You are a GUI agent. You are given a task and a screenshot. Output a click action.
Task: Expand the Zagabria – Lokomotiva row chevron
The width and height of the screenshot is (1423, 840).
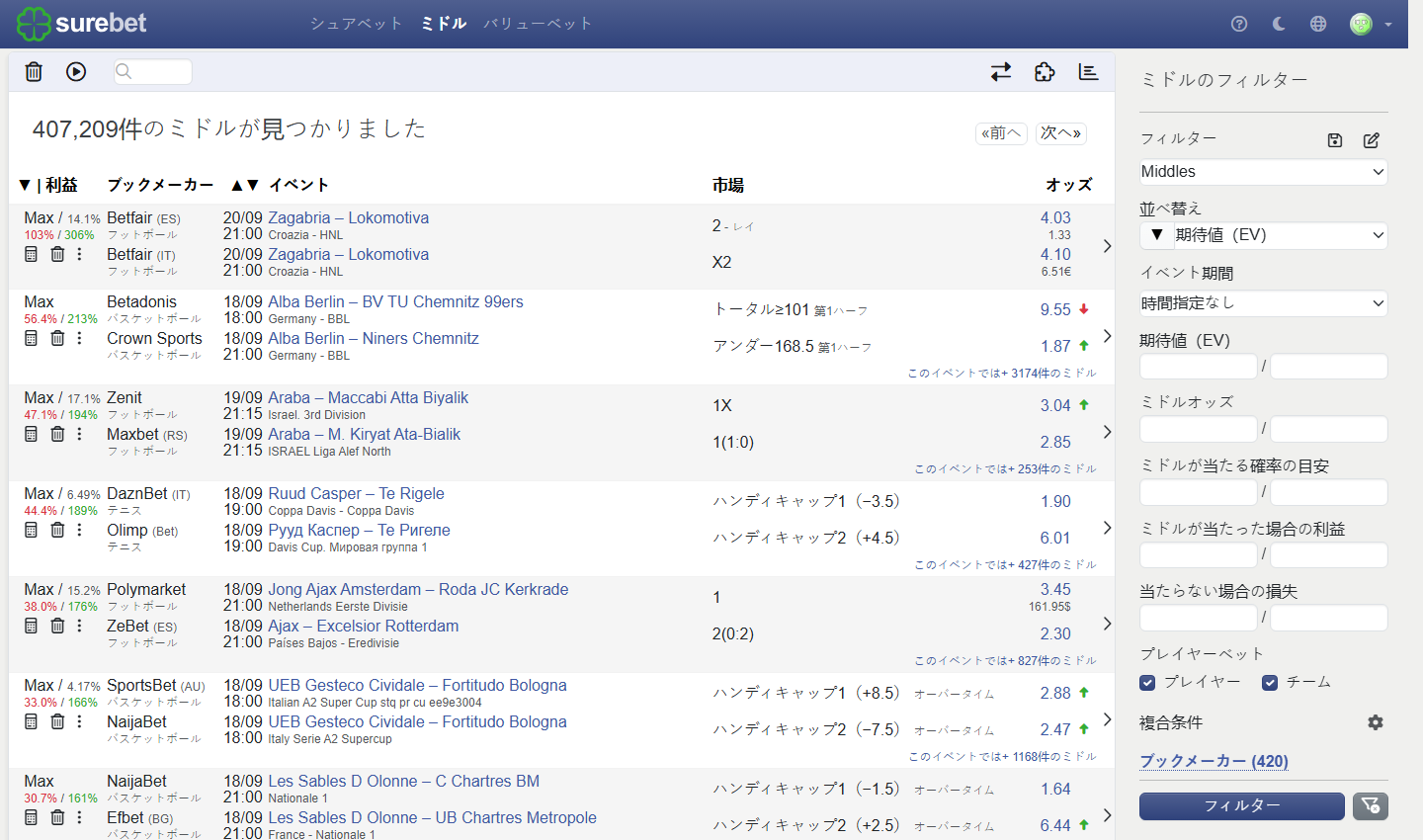(x=1107, y=246)
